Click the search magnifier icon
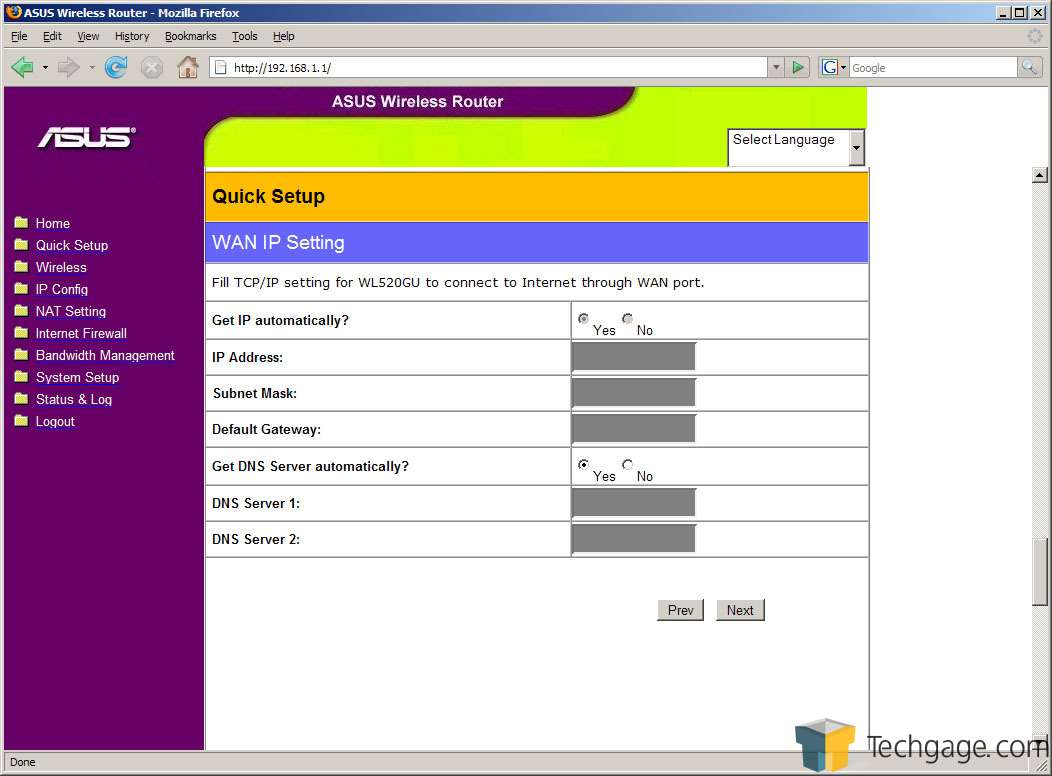This screenshot has height=776, width=1052. [x=1029, y=67]
